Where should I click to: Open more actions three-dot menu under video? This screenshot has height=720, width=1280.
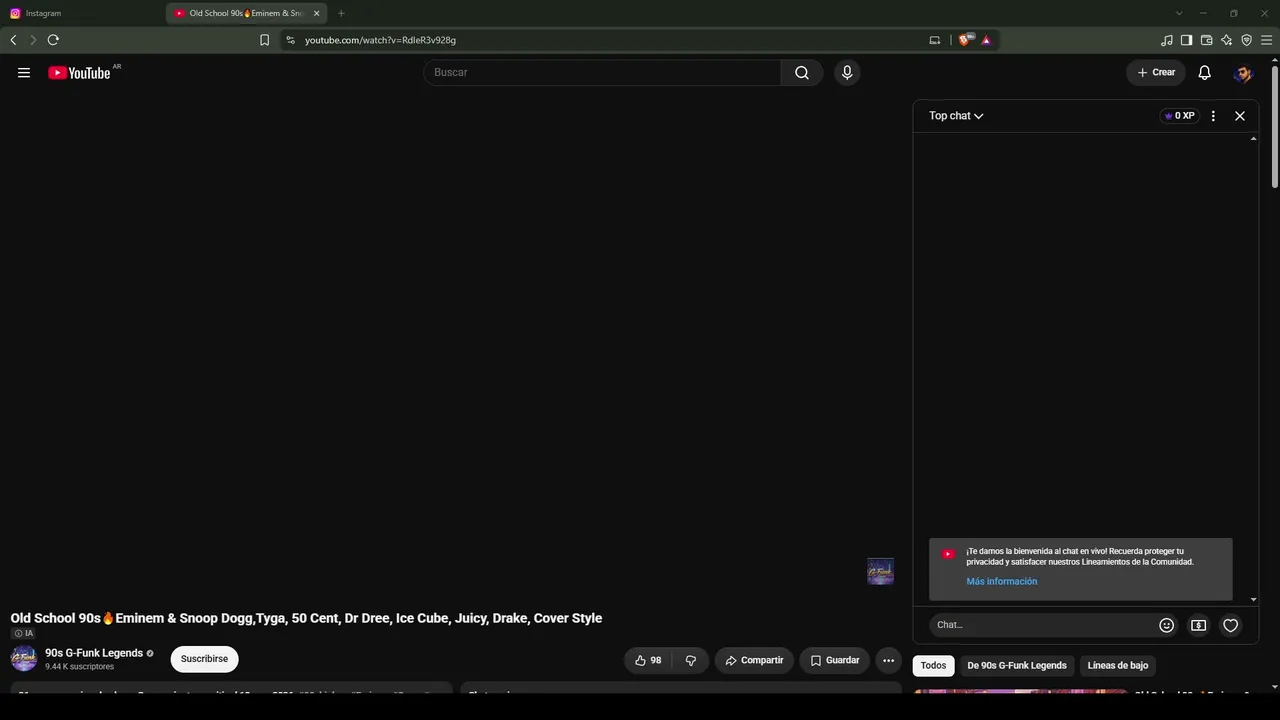pyautogui.click(x=888, y=660)
